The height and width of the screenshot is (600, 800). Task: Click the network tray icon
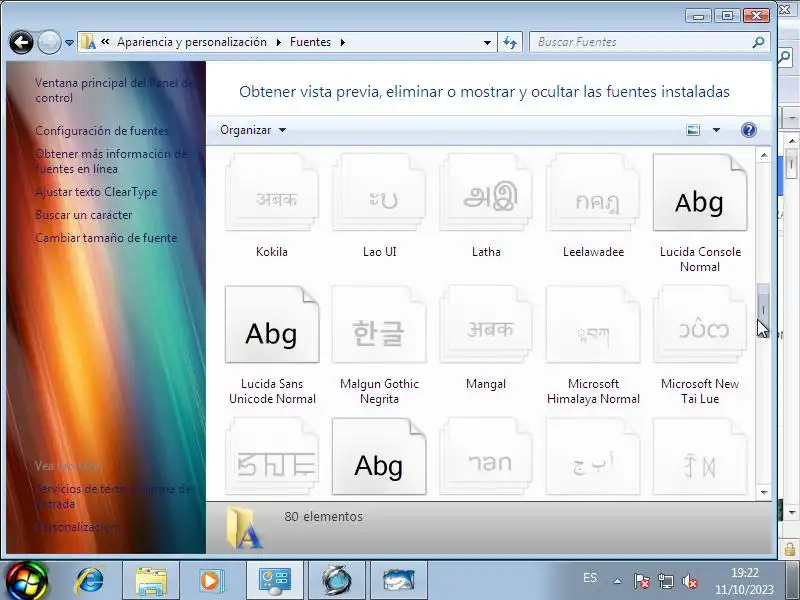(665, 581)
